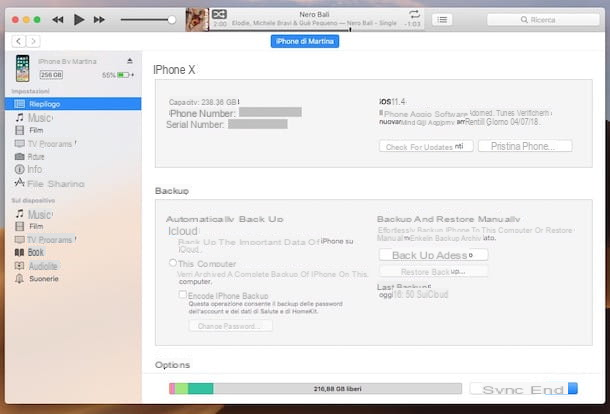
Task: Click the Nero Bali album artwork thumbnail
Action: pos(197,19)
